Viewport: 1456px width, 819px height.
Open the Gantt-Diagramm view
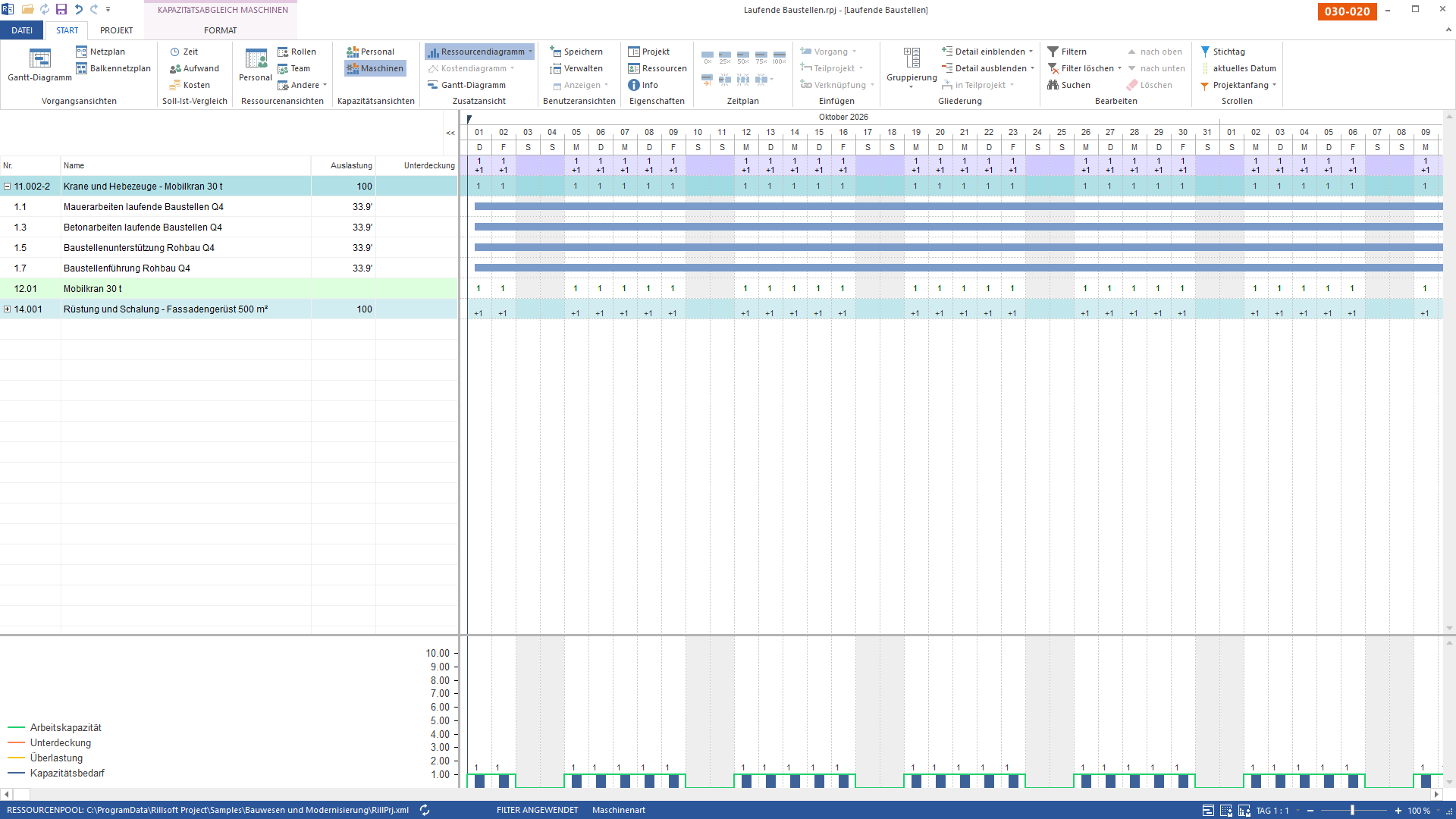tap(39, 65)
